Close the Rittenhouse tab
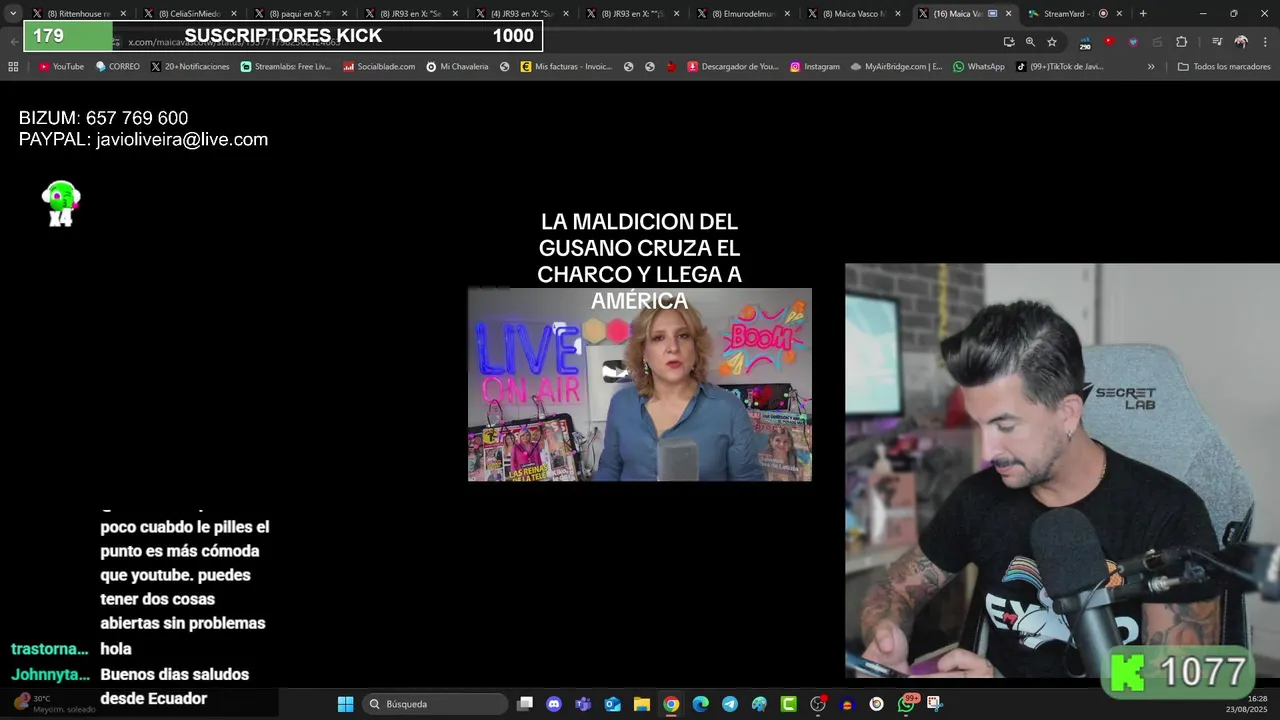This screenshot has width=1280, height=720. click(123, 13)
